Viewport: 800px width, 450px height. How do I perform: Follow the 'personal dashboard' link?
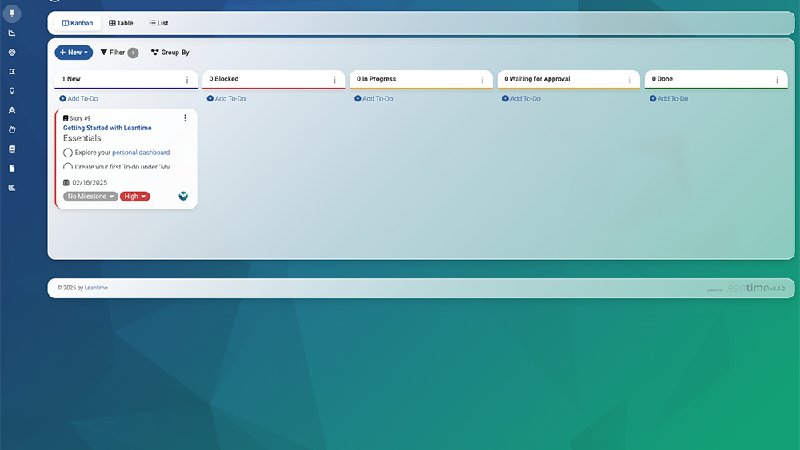[x=141, y=152]
